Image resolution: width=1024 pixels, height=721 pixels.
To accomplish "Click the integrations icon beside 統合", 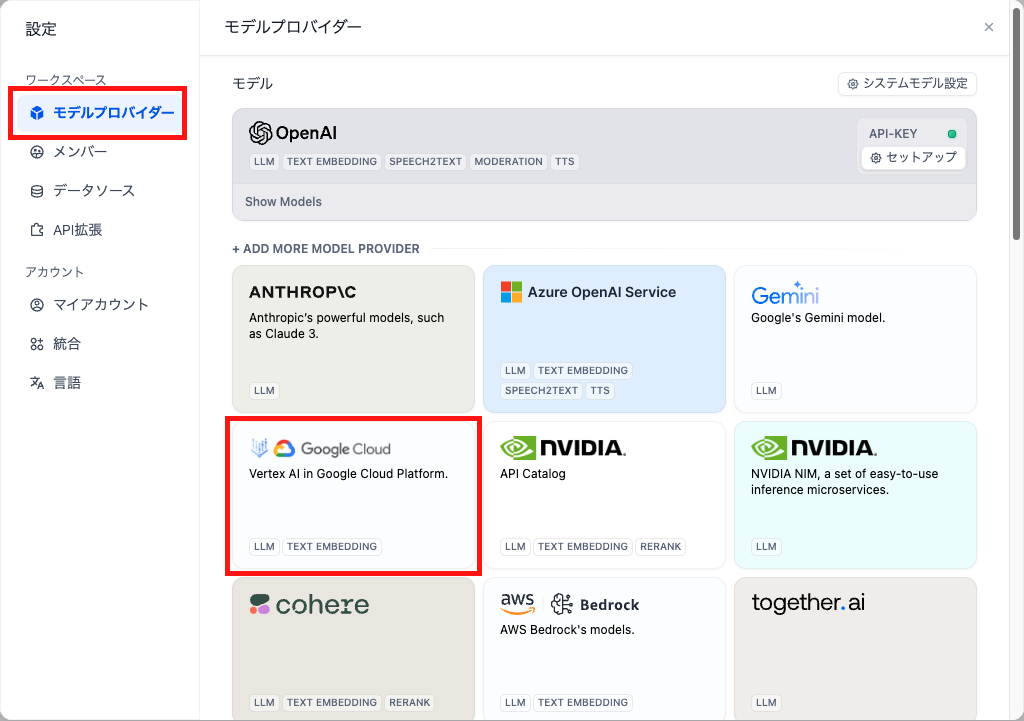I will (37, 344).
